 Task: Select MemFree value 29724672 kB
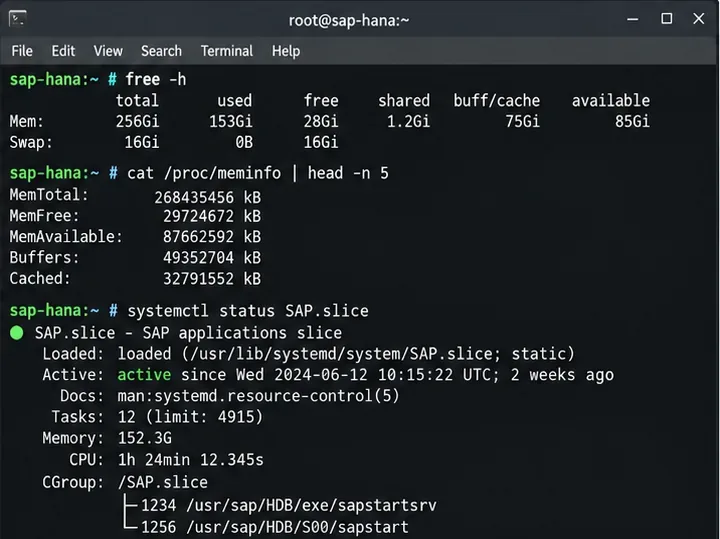212,216
